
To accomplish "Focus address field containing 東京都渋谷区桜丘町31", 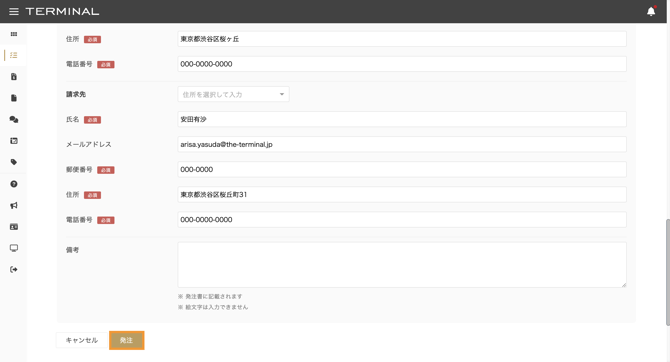I will coord(402,194).
